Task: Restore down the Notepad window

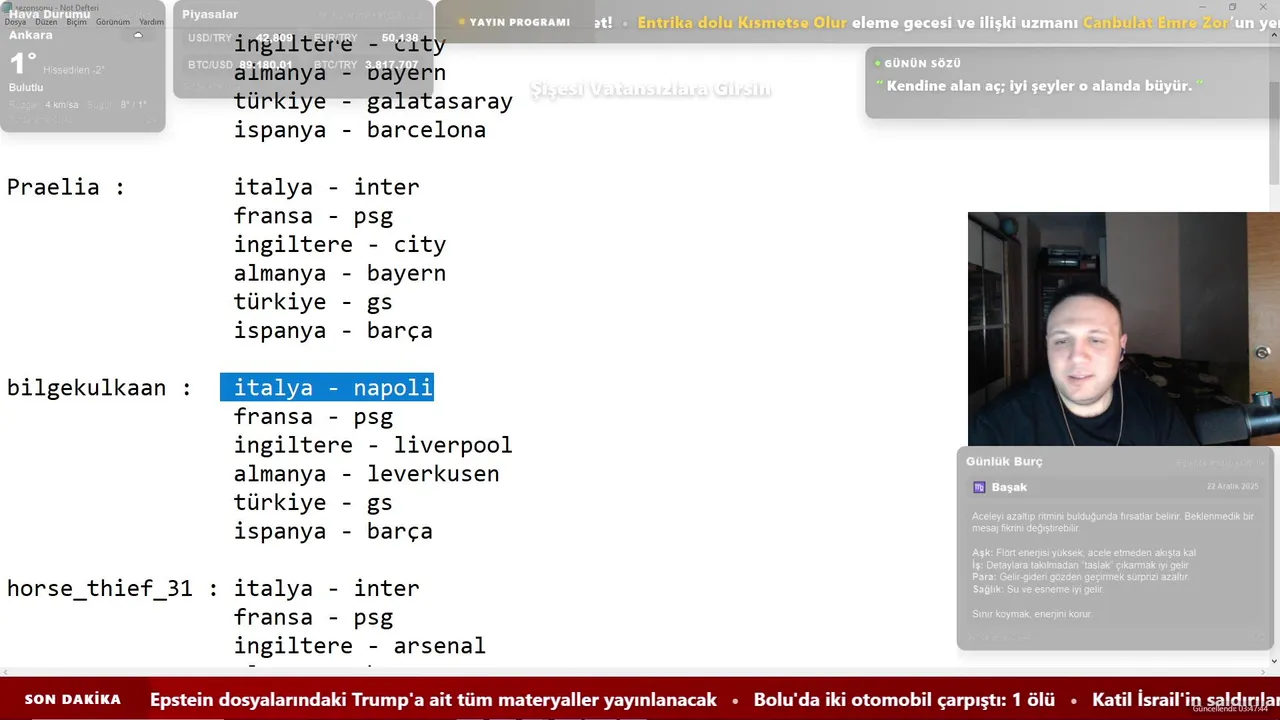Action: point(1232,7)
